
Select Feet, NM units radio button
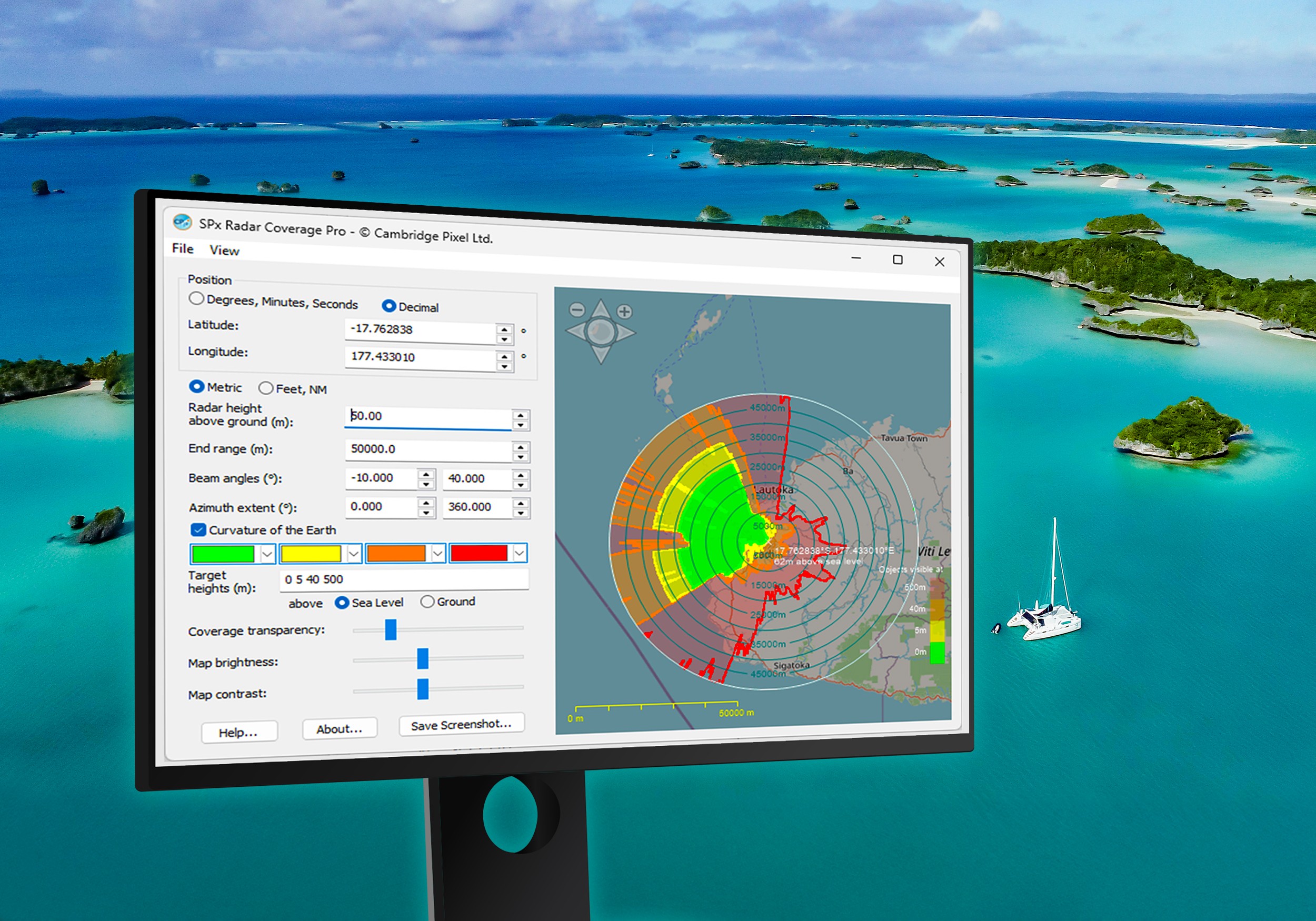[x=265, y=388]
